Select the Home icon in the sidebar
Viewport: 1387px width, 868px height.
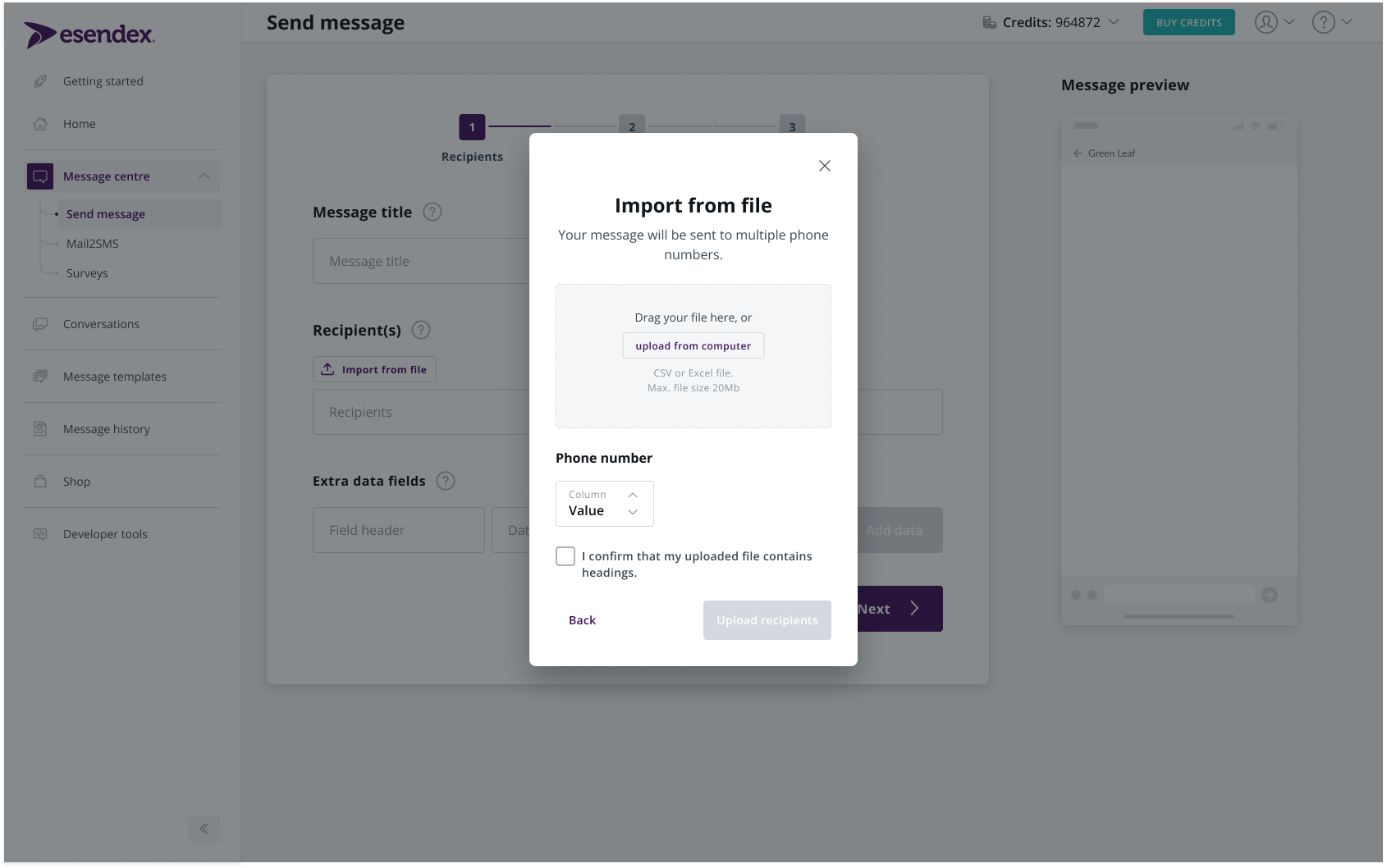click(40, 123)
